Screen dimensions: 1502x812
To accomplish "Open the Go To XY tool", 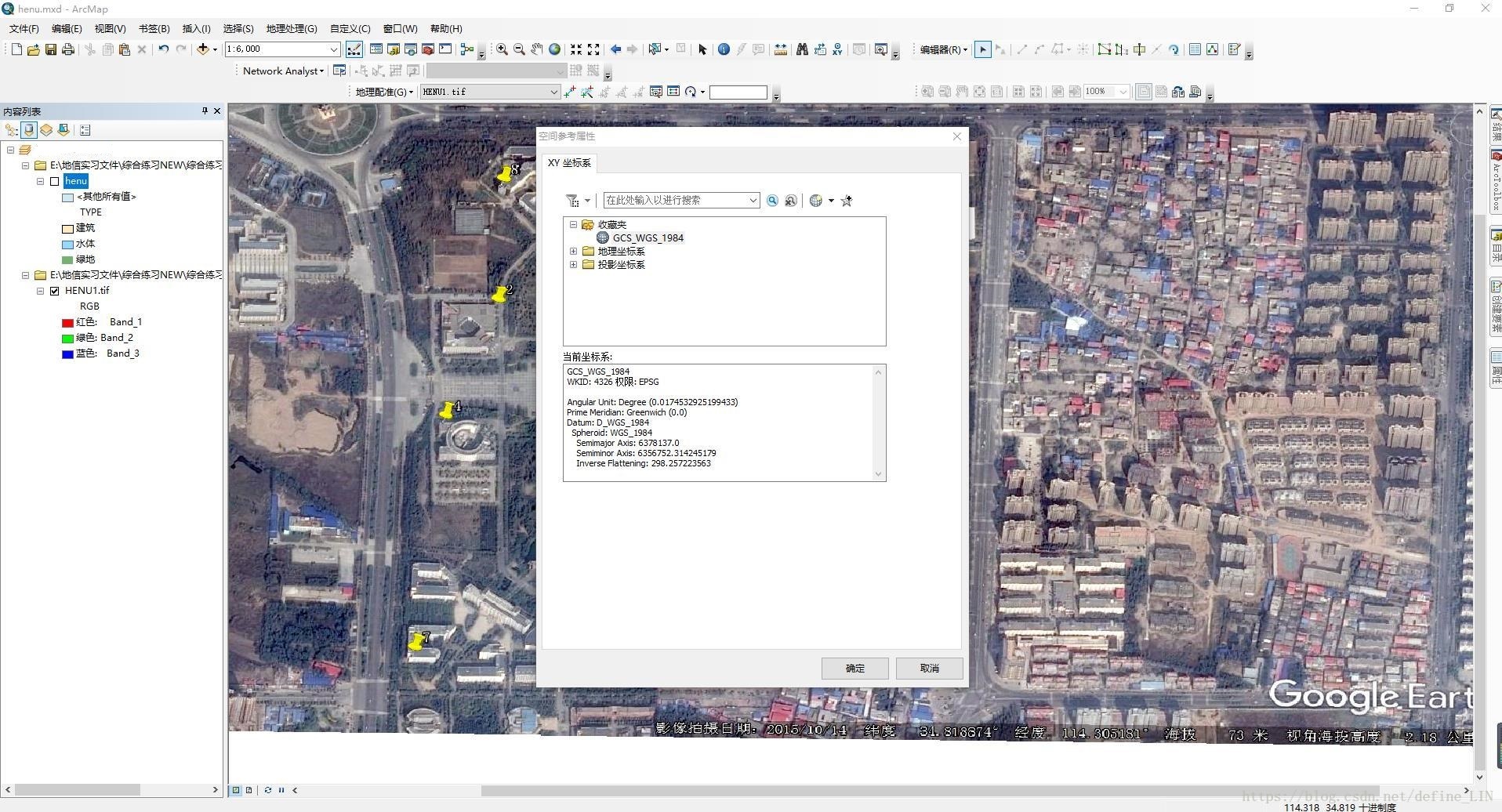I will 838,49.
